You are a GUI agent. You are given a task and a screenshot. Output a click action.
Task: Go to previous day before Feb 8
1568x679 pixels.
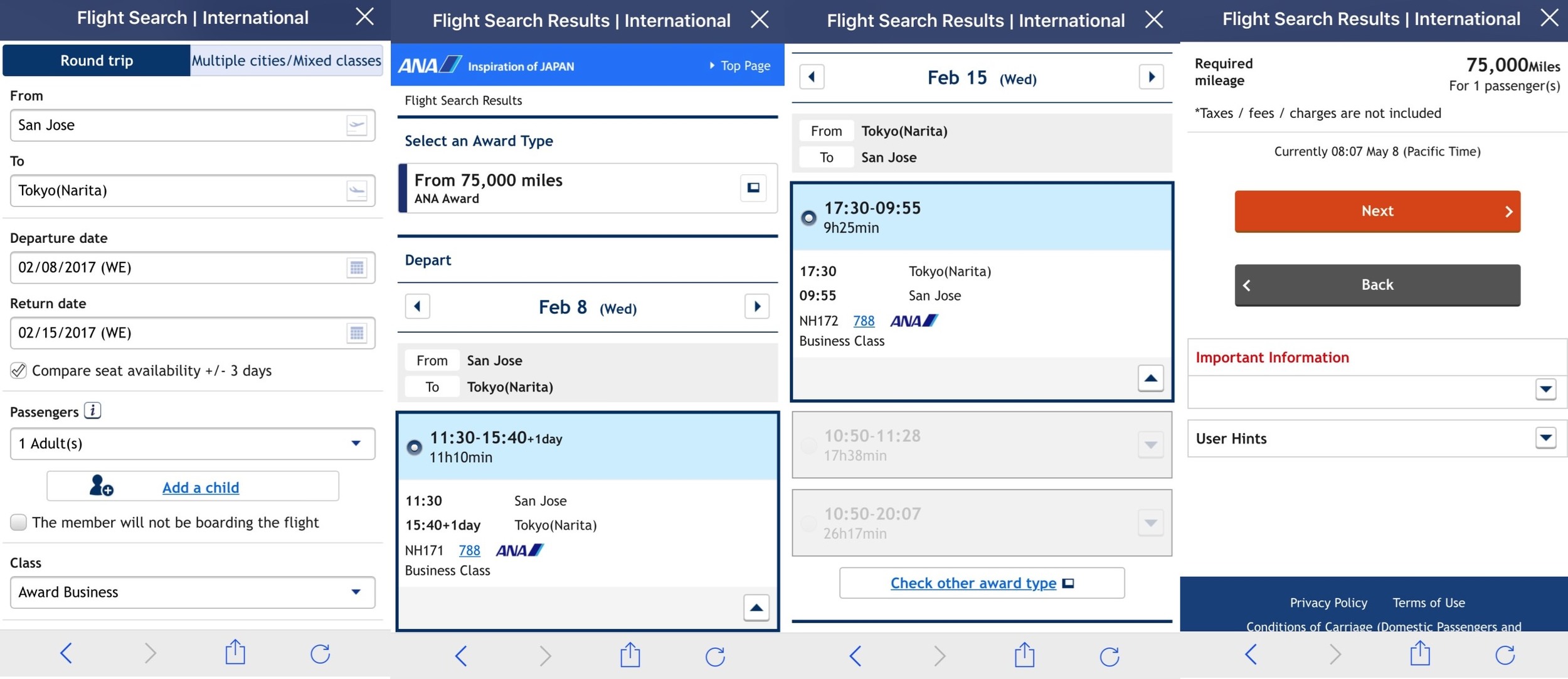point(418,307)
